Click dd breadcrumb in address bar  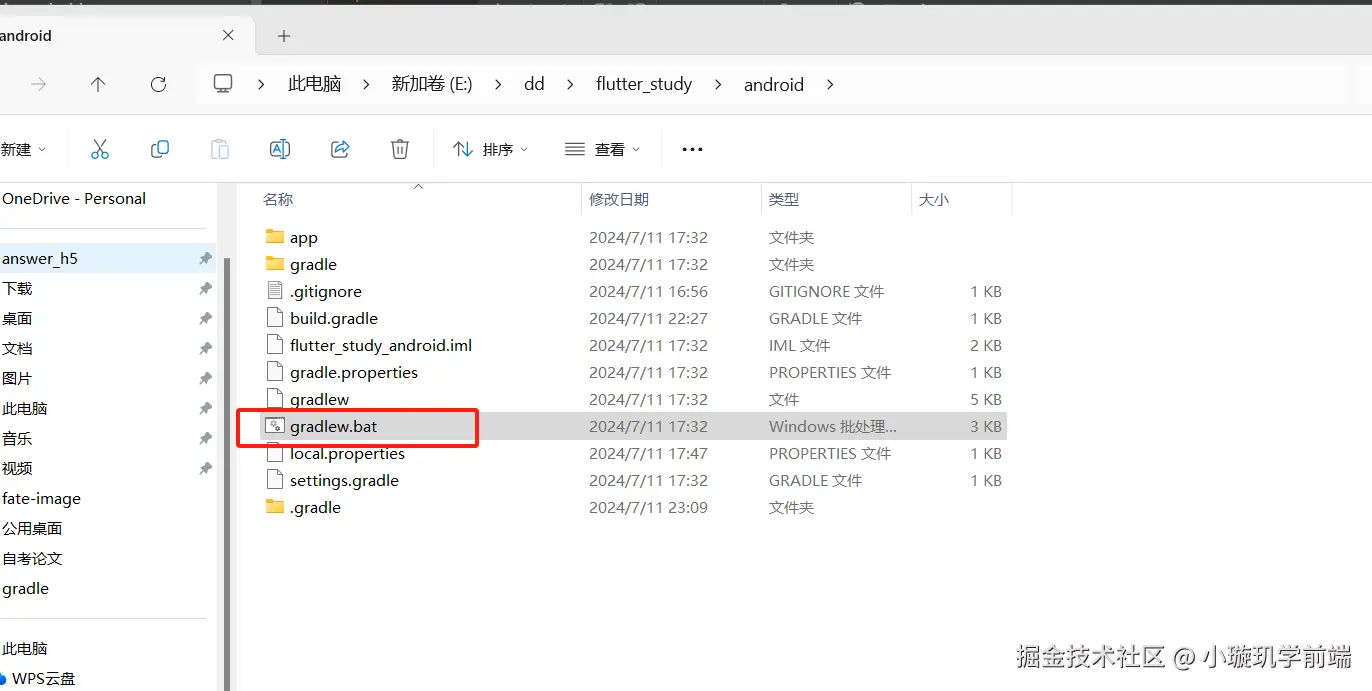pos(534,85)
